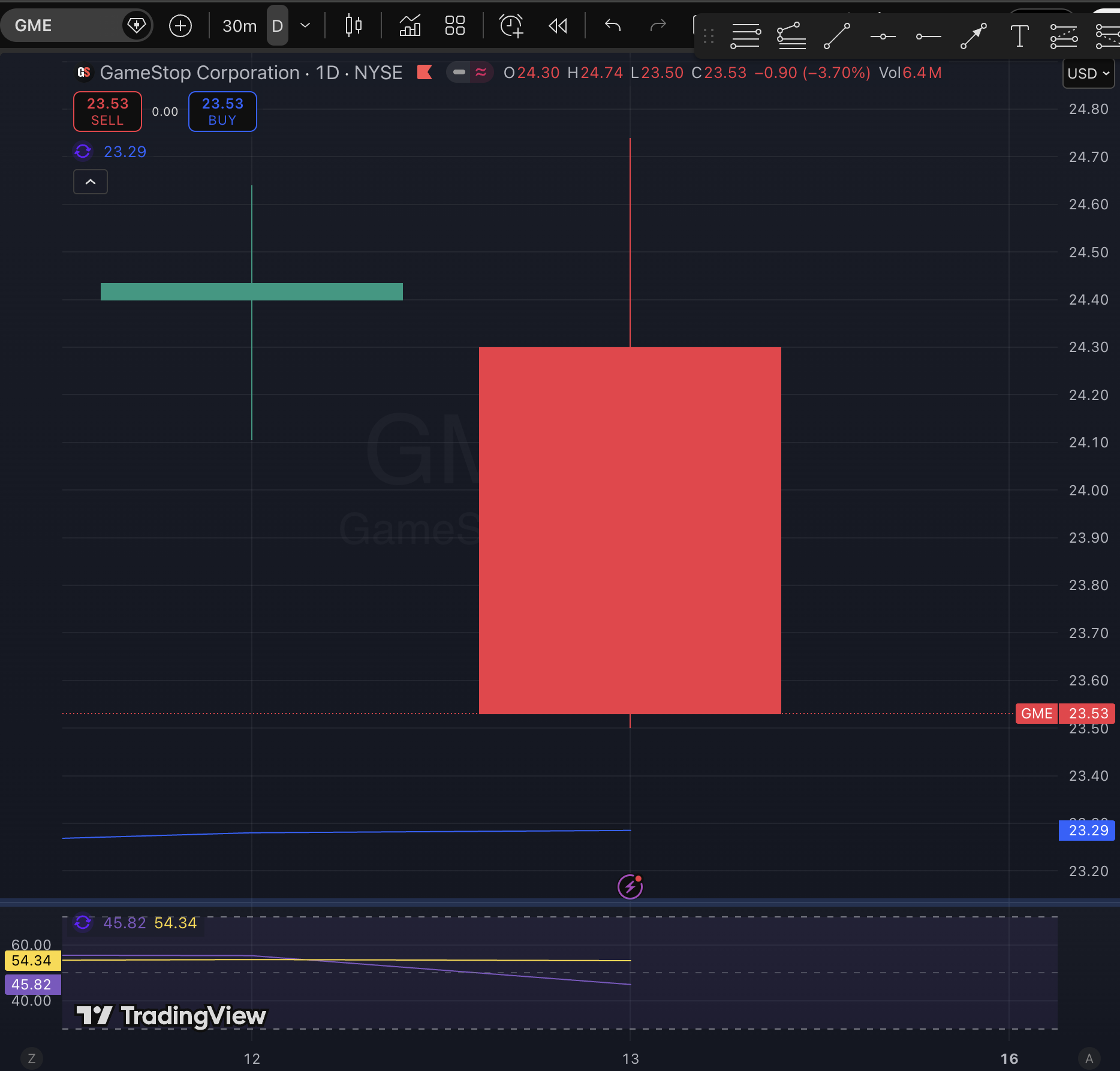Click the 23.29 indicator legend value
This screenshot has height=1071, width=1120.
point(125,152)
